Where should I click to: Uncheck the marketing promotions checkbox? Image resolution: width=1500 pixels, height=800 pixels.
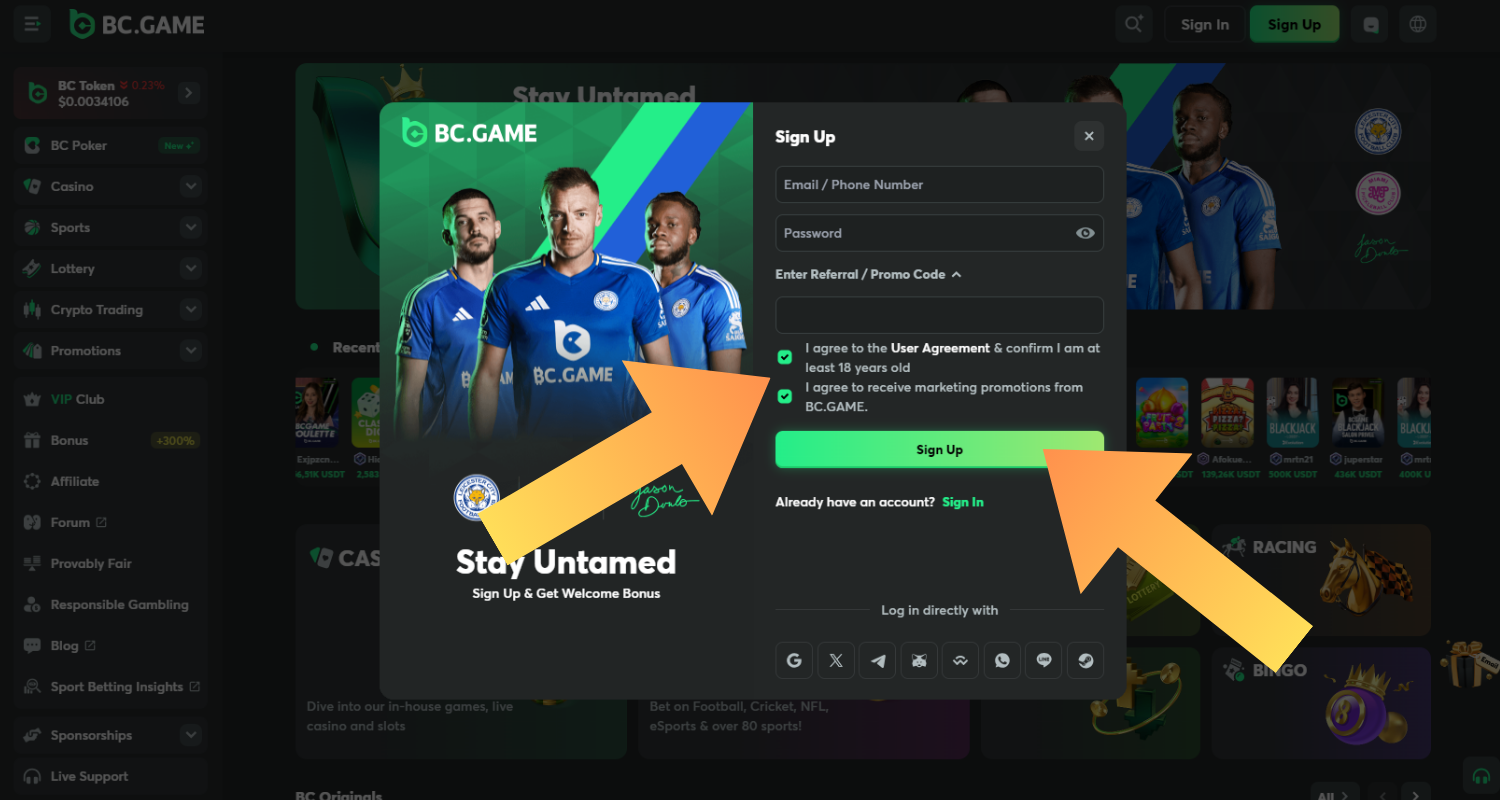(x=785, y=397)
